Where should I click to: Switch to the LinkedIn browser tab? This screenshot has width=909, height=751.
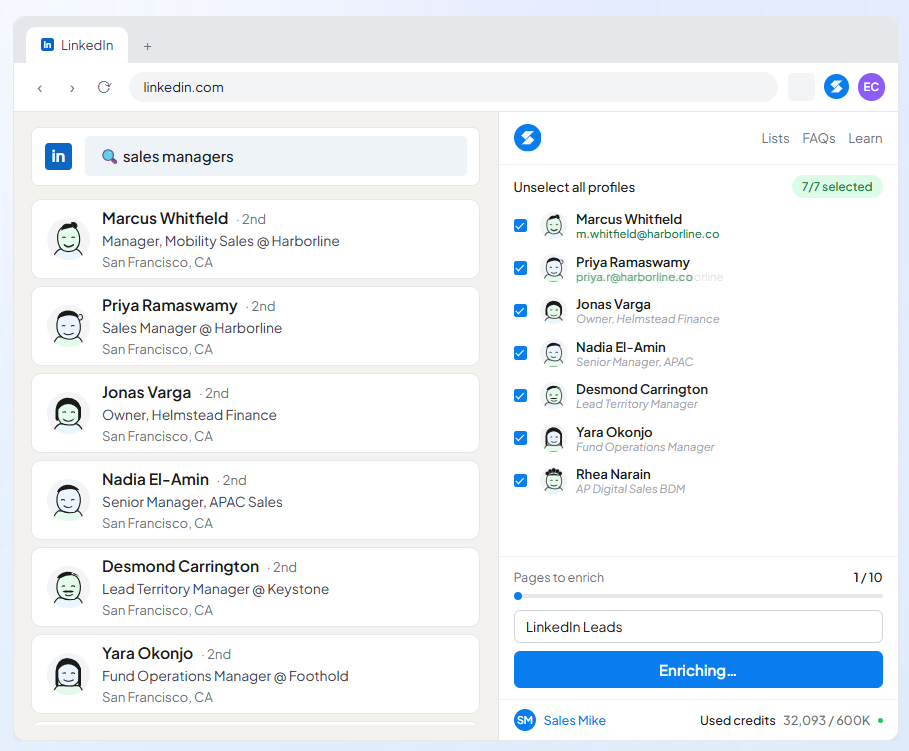(77, 45)
